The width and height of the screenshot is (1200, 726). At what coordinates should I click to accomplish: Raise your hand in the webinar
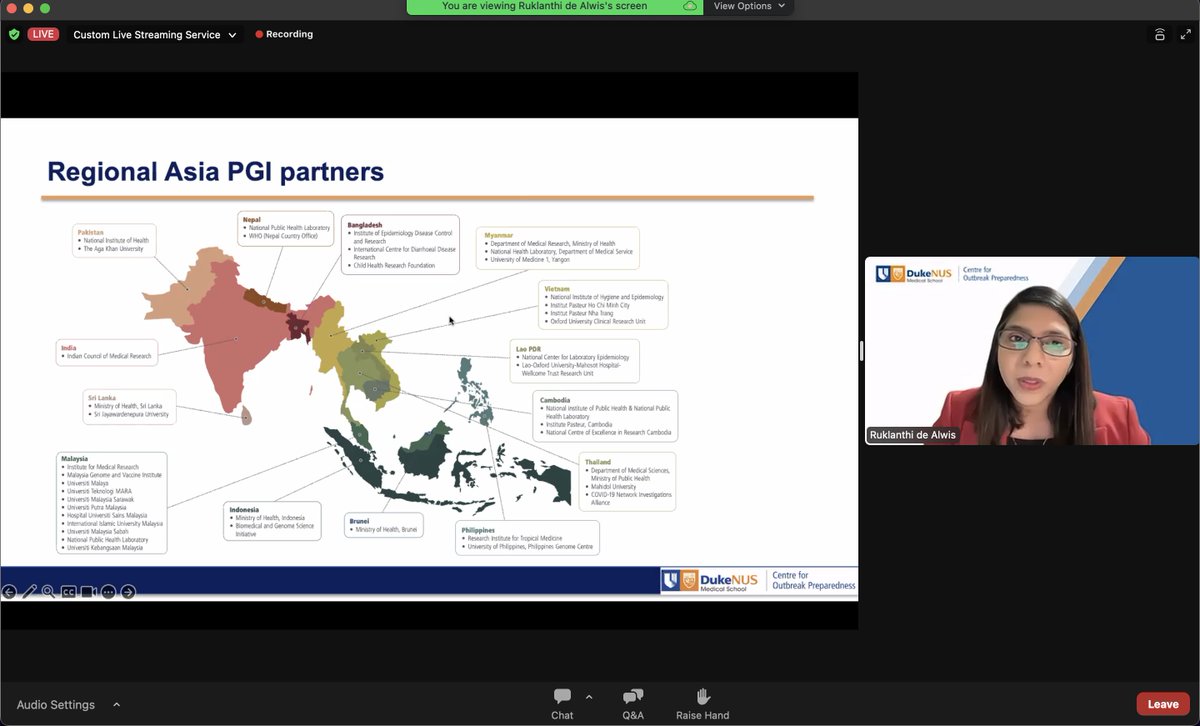[x=702, y=703]
